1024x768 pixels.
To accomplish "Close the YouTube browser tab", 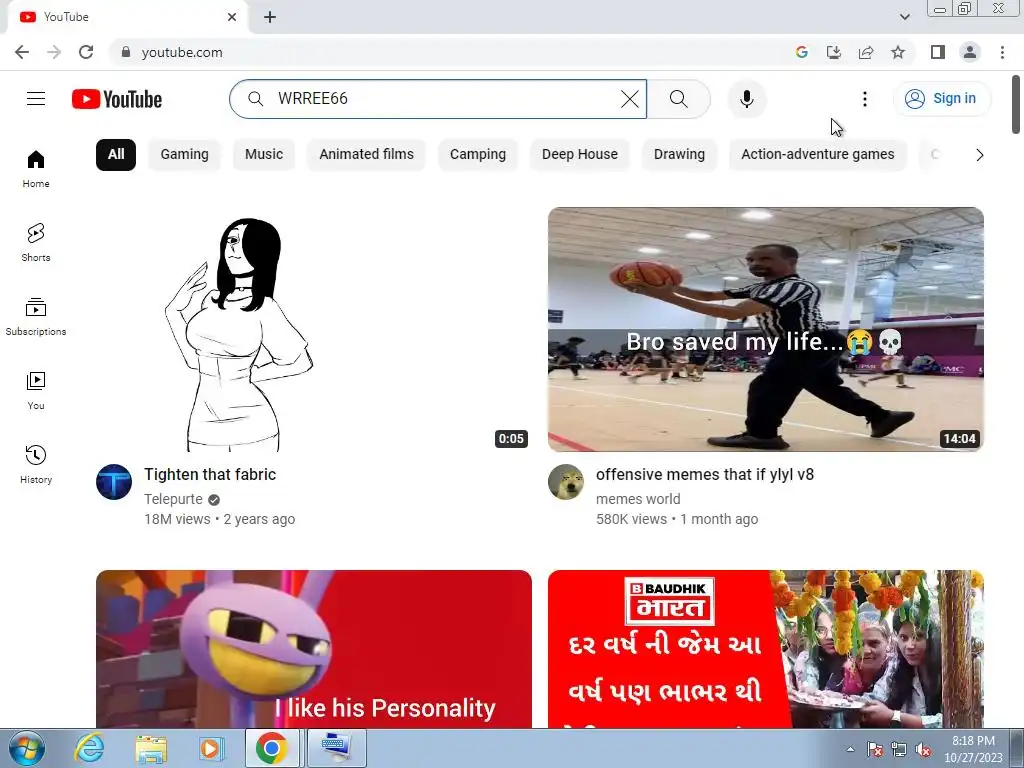I will point(232,17).
